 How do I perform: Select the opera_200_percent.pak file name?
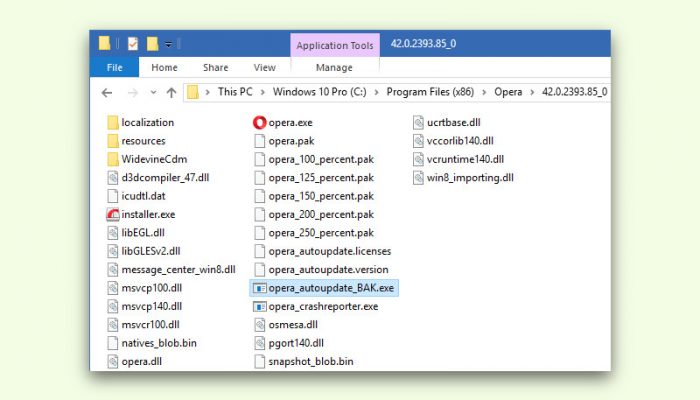click(321, 214)
